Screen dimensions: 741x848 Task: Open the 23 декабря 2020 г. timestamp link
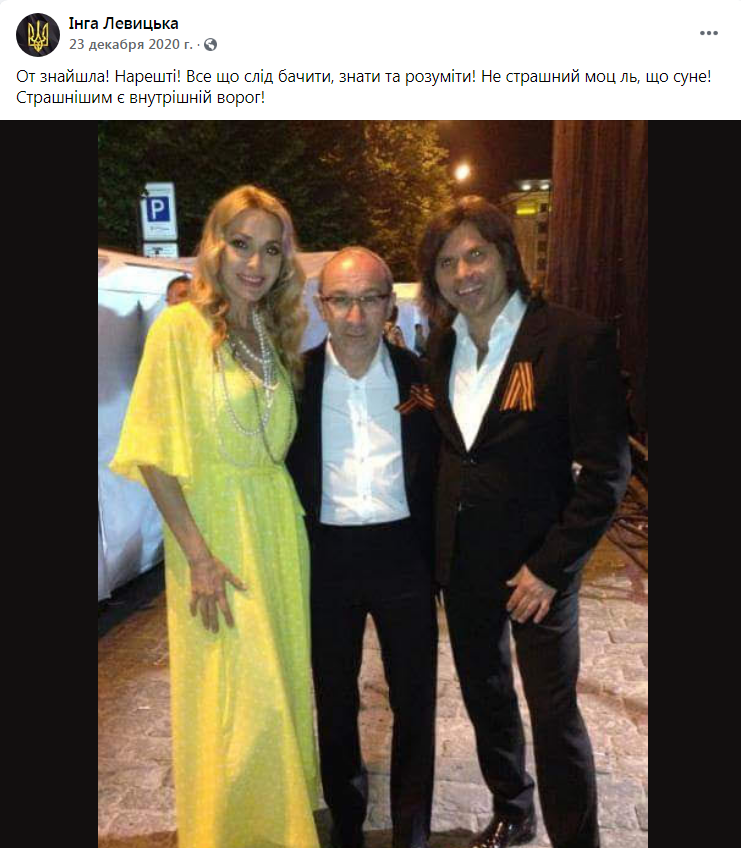pos(130,44)
